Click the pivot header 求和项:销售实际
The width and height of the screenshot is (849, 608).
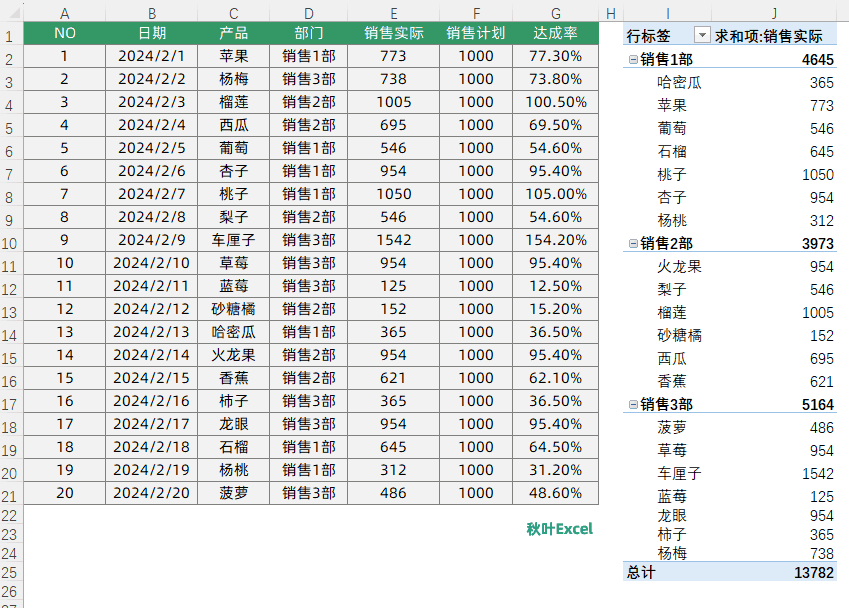point(768,36)
